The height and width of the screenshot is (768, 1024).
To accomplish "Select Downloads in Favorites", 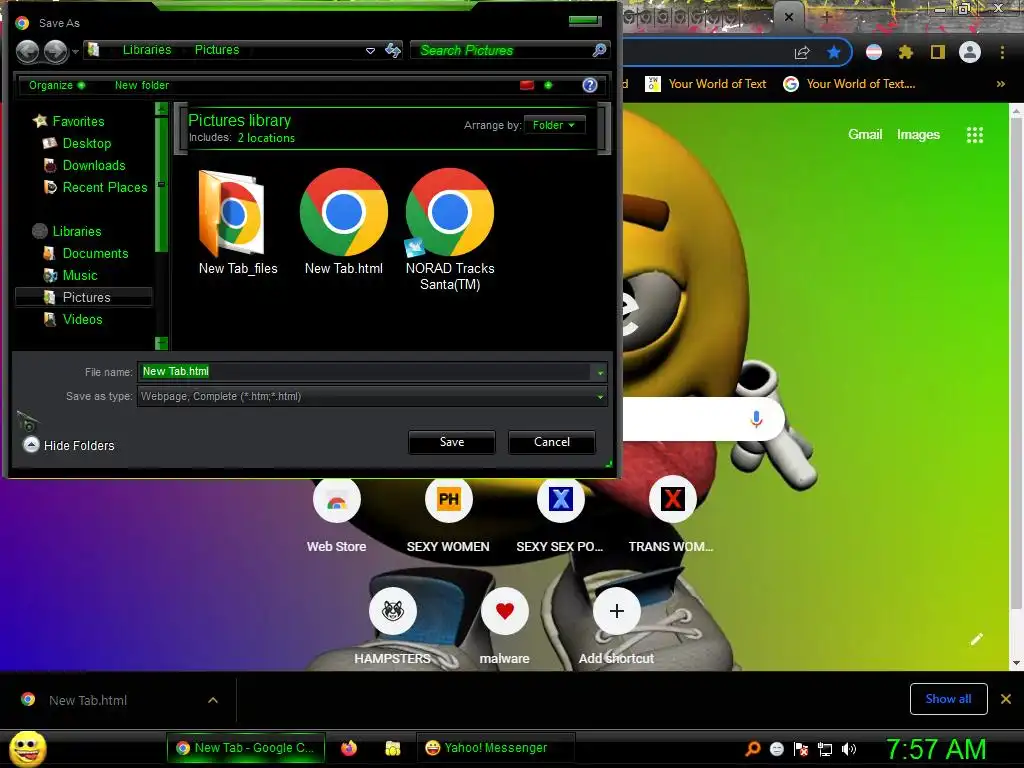I will pos(84,165).
